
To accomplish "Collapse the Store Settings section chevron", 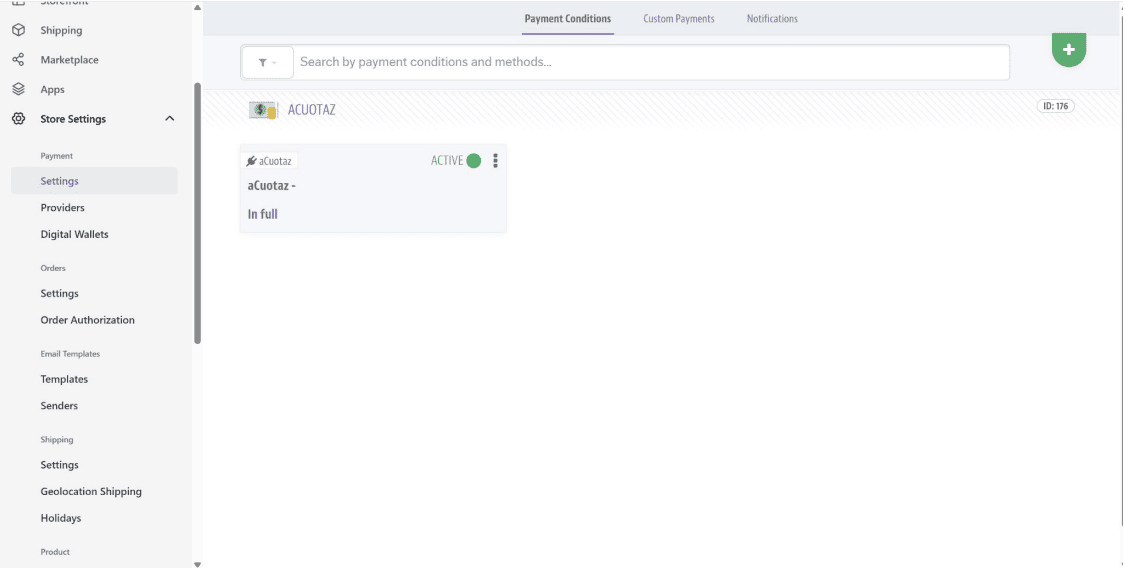I will 169,118.
